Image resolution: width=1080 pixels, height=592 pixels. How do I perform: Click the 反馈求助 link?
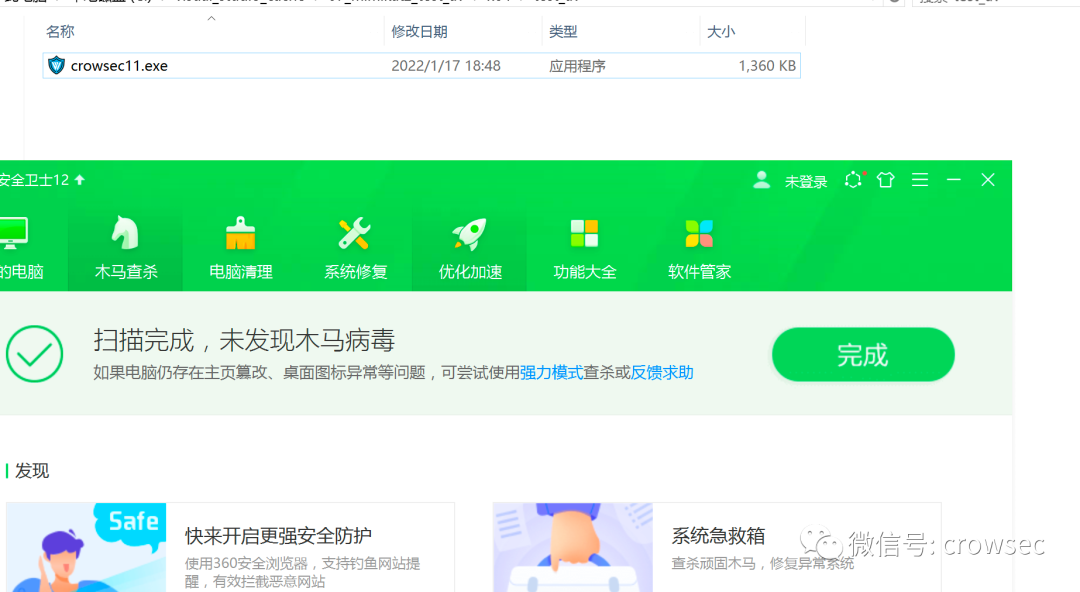662,373
